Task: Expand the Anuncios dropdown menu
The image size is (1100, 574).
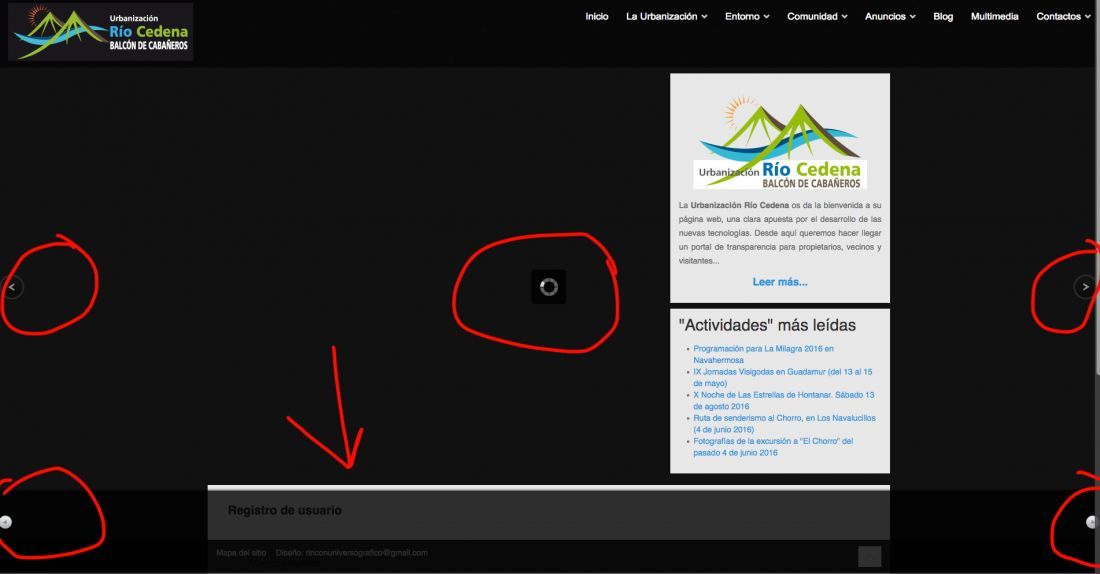Action: coord(890,16)
